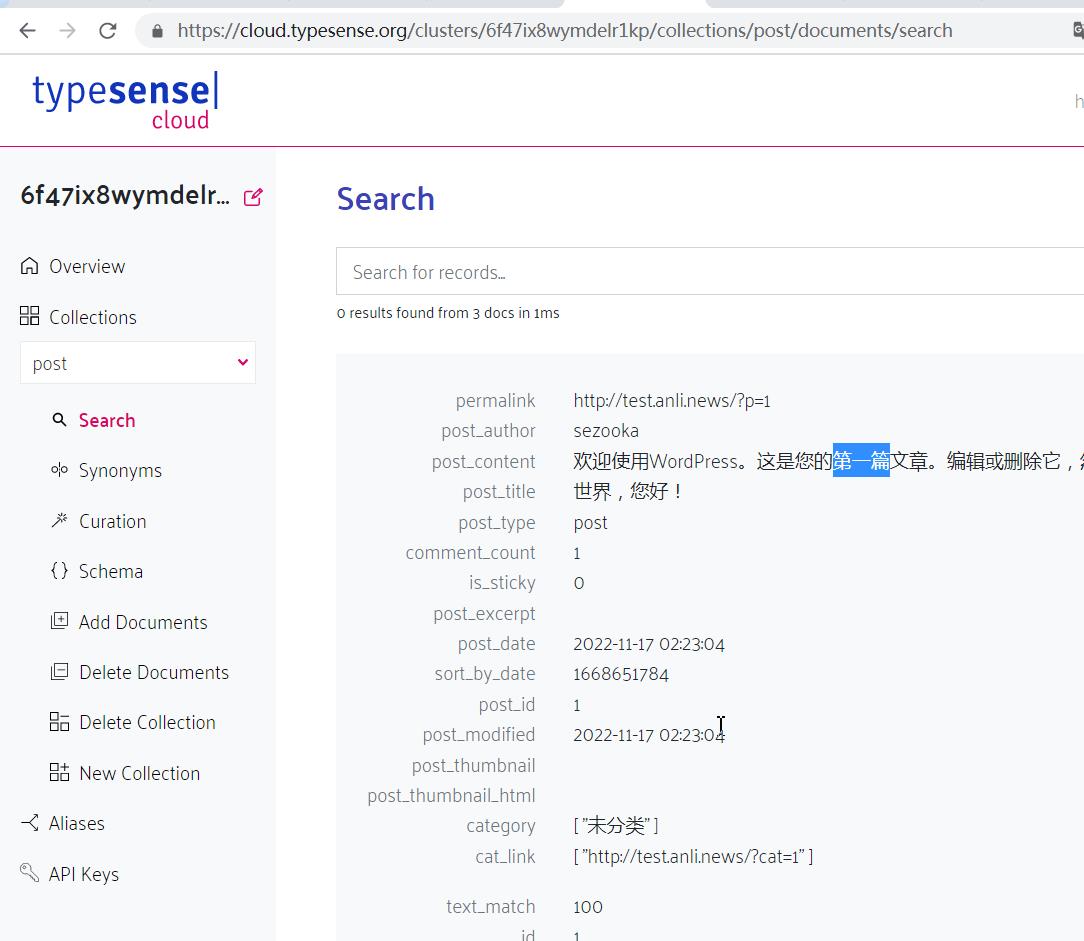Open the Curation section icon
The width and height of the screenshot is (1084, 941).
click(60, 521)
